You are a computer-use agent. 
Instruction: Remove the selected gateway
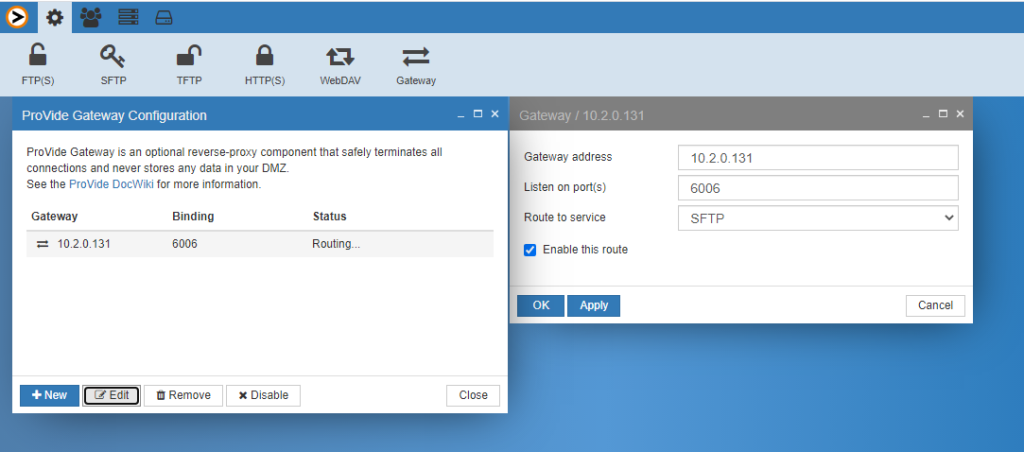point(184,395)
